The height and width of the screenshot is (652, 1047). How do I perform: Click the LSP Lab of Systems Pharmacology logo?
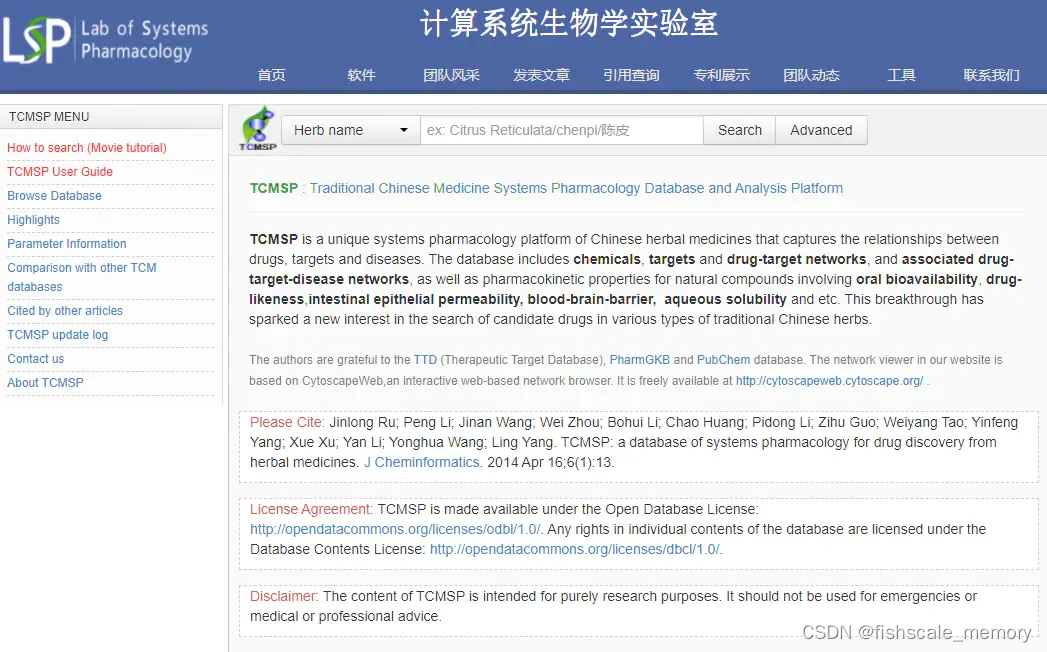tap(106, 39)
